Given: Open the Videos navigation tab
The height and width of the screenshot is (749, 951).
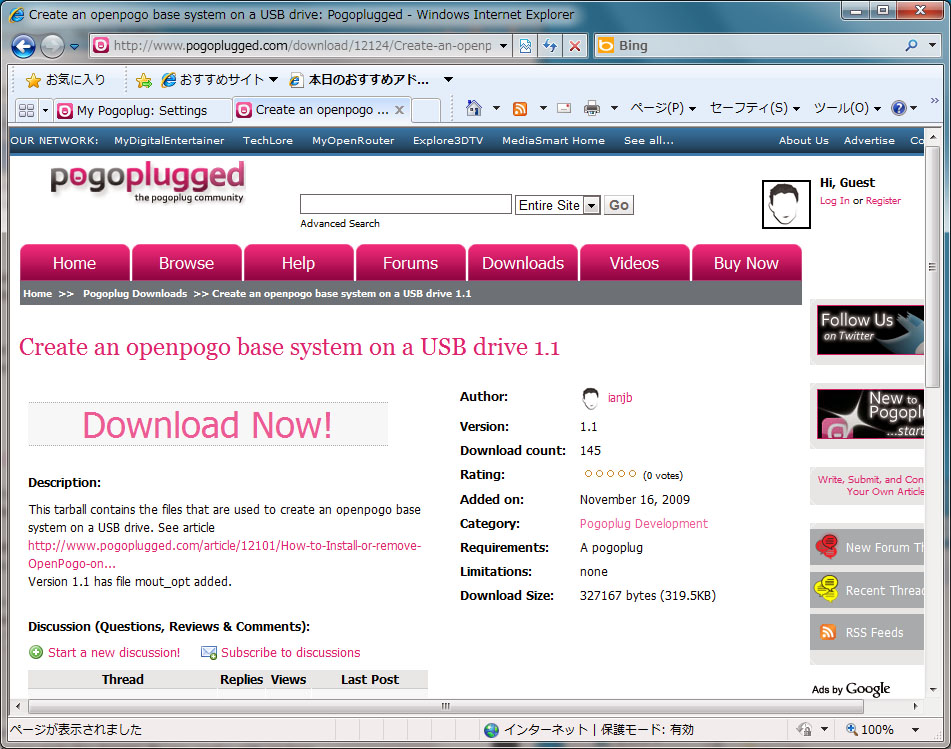Looking at the screenshot, I should tap(634, 263).
